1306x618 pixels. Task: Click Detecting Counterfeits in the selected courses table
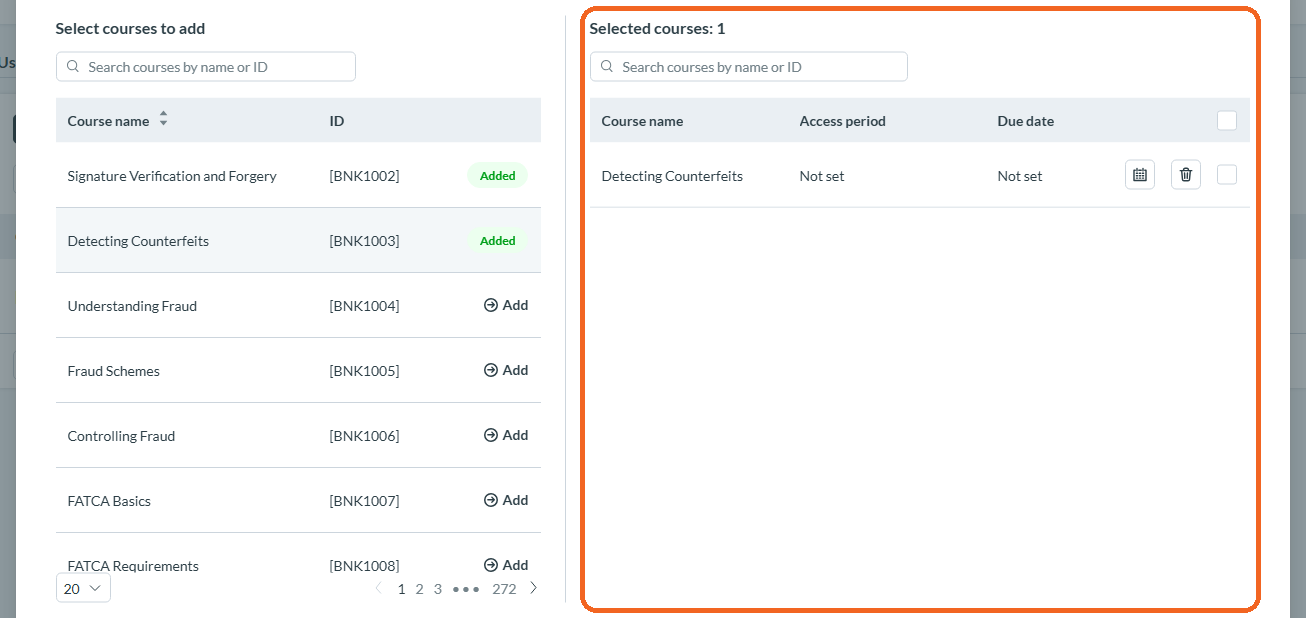[x=672, y=176]
